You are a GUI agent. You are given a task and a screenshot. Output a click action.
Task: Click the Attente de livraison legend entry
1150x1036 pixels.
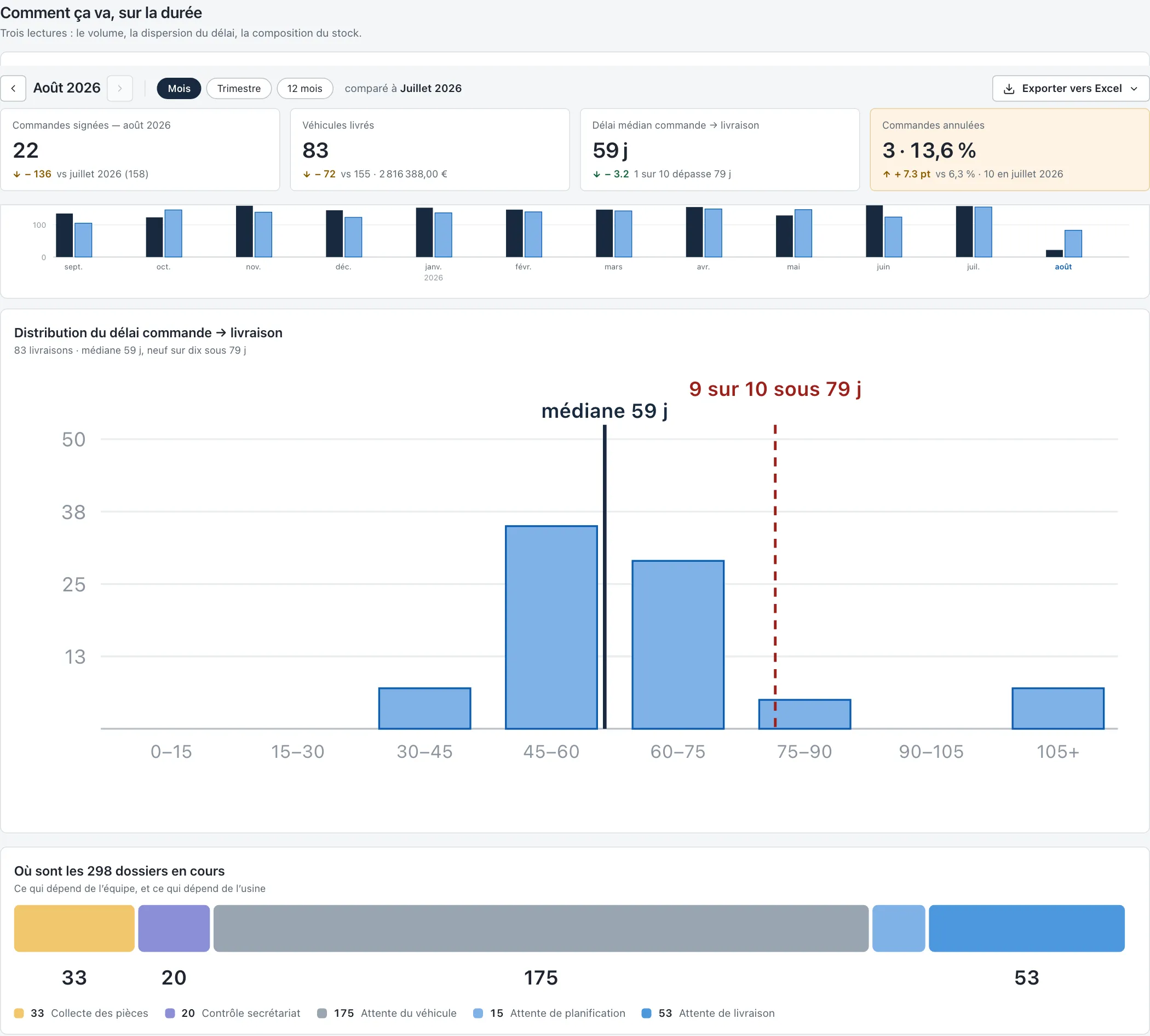click(x=708, y=1013)
